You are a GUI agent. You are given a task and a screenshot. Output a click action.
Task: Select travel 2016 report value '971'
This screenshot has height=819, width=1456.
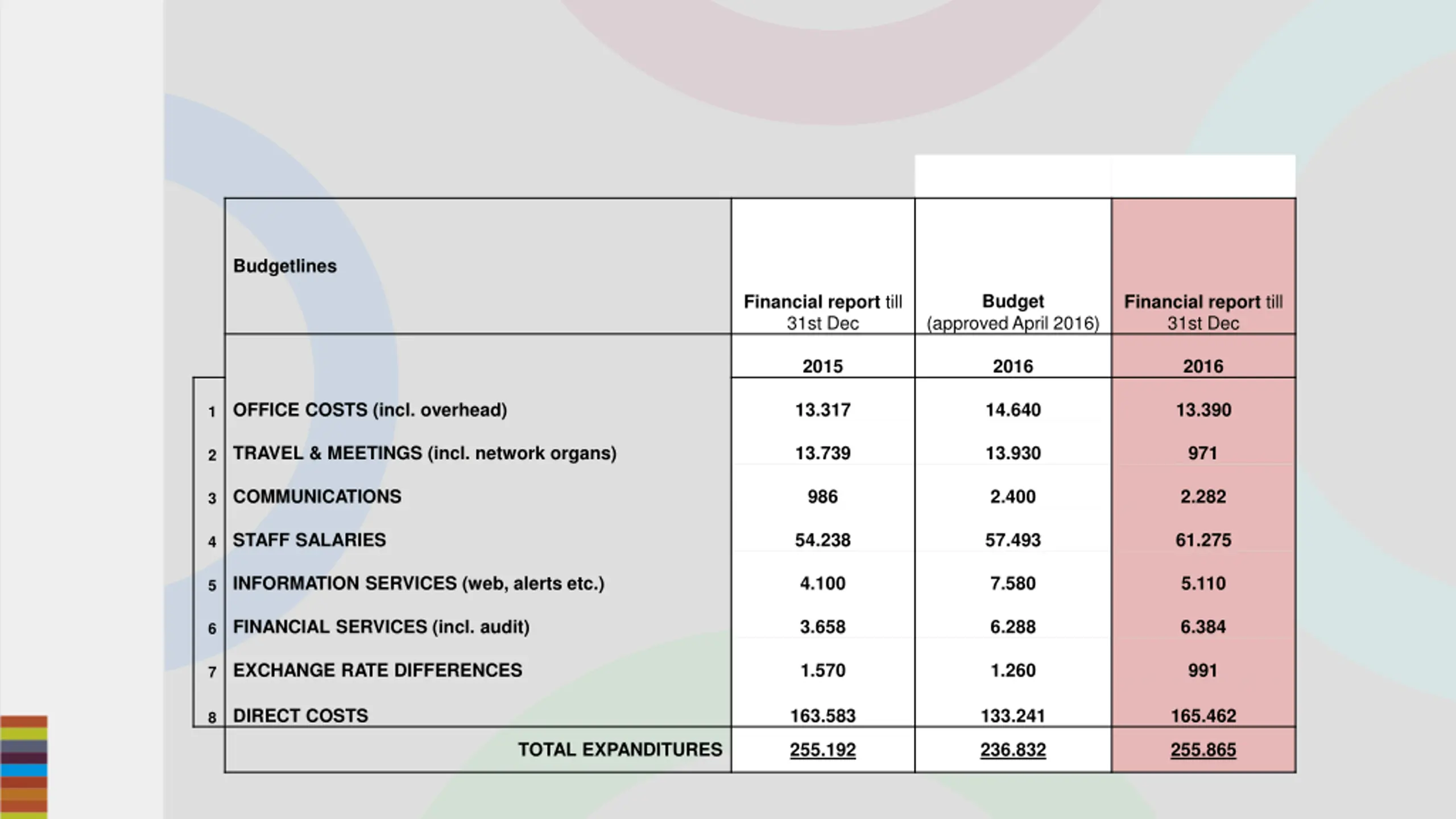[x=1202, y=453]
